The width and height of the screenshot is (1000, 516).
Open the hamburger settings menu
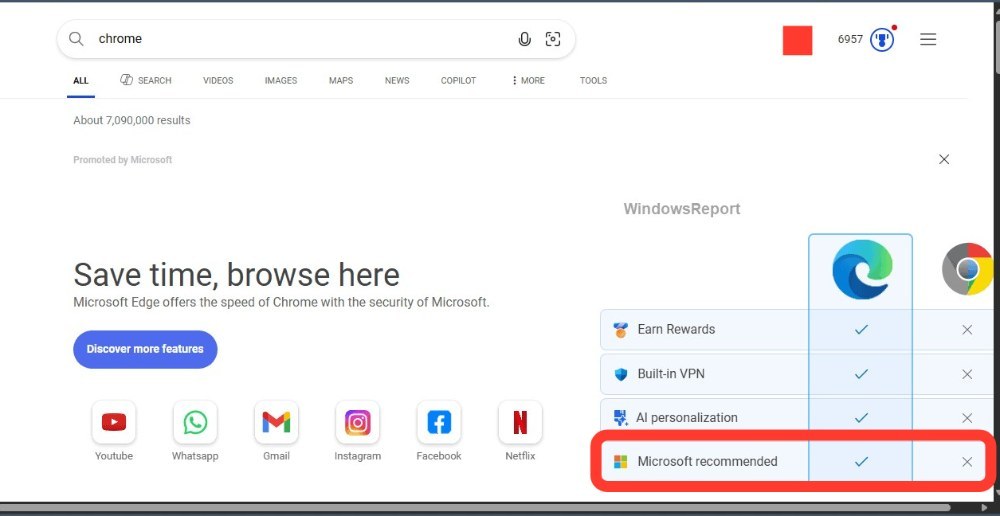coord(928,40)
